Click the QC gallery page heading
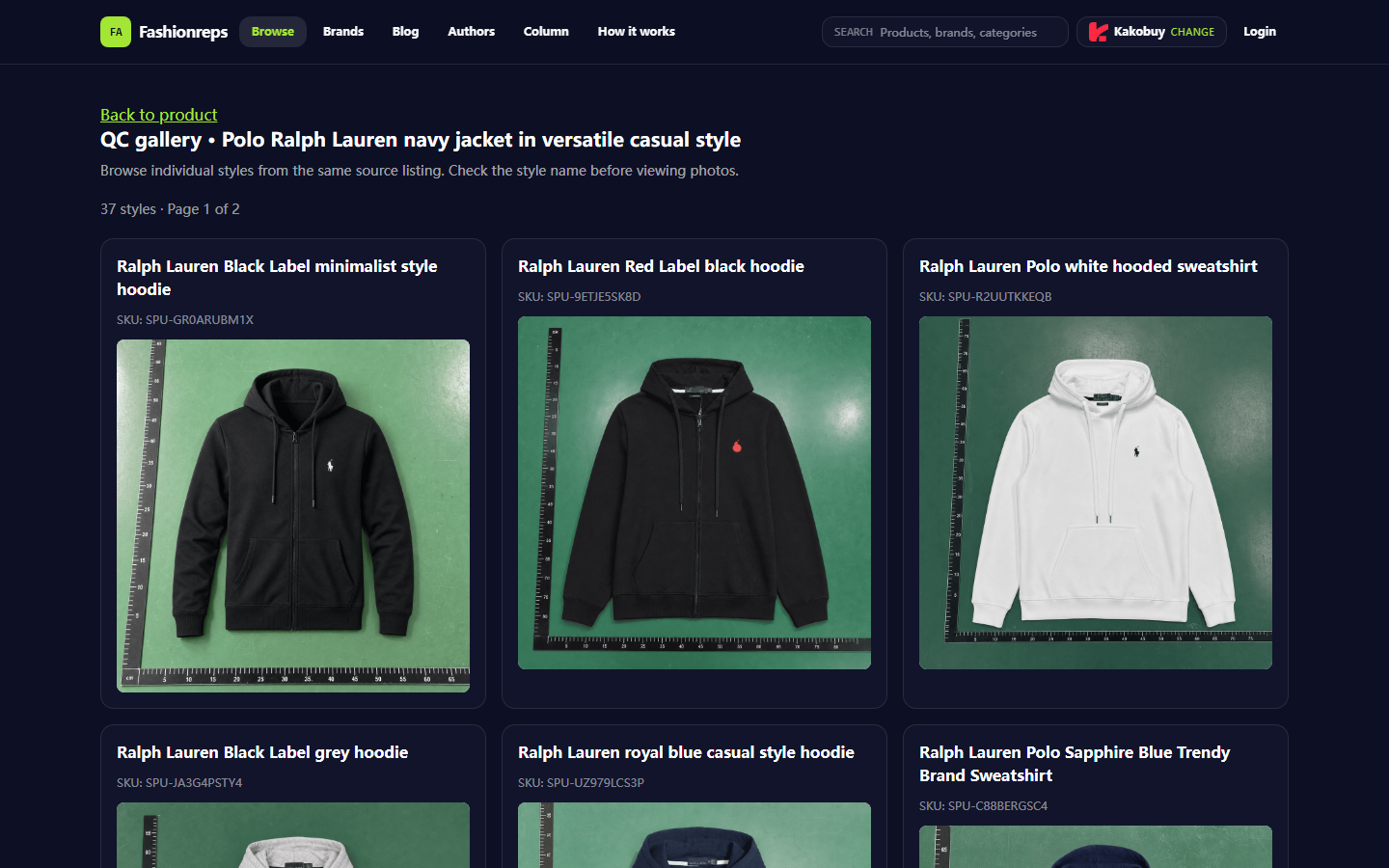This screenshot has width=1389, height=868. point(421,140)
